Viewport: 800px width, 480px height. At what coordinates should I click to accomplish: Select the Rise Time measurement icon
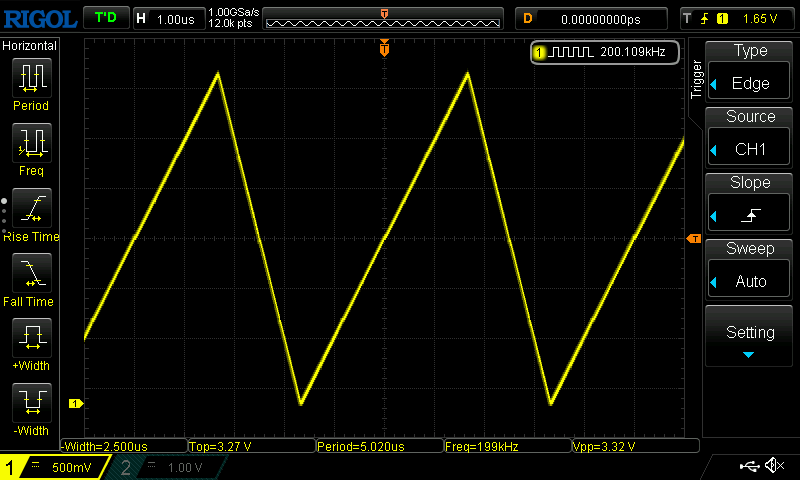32,208
